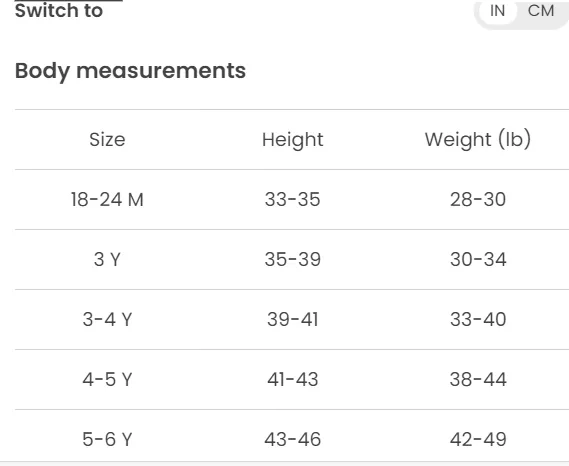Screen dimensions: 569x466
Task: Click the Size column header
Action: coord(107,139)
